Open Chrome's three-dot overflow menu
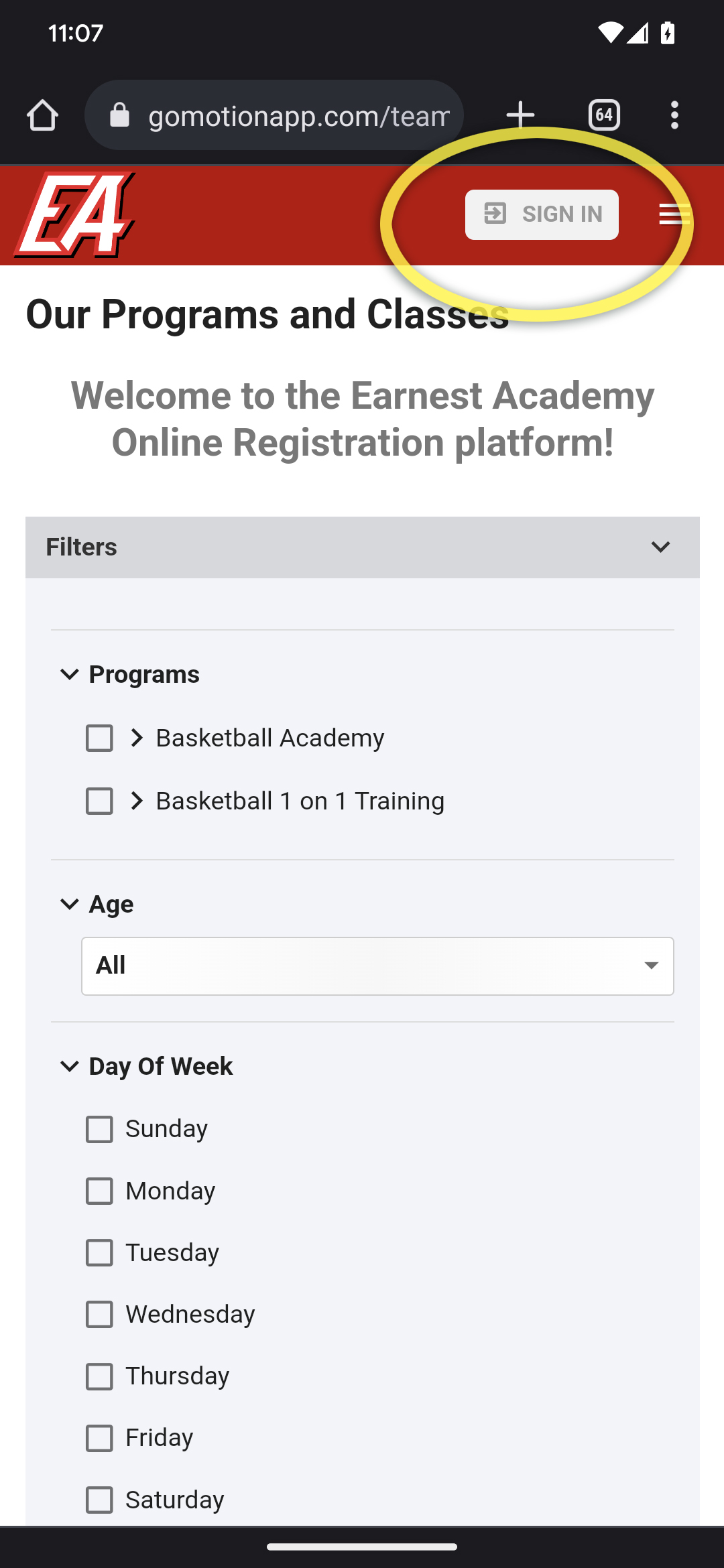This screenshot has width=724, height=1568. click(x=674, y=115)
